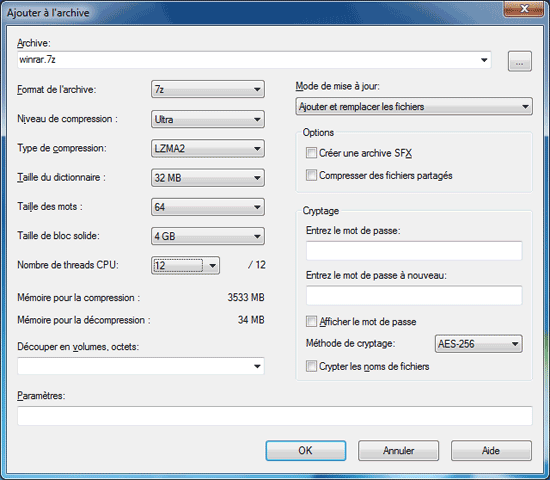Open Nombre de threads CPU dropdown
This screenshot has width=550, height=480.
click(185, 265)
